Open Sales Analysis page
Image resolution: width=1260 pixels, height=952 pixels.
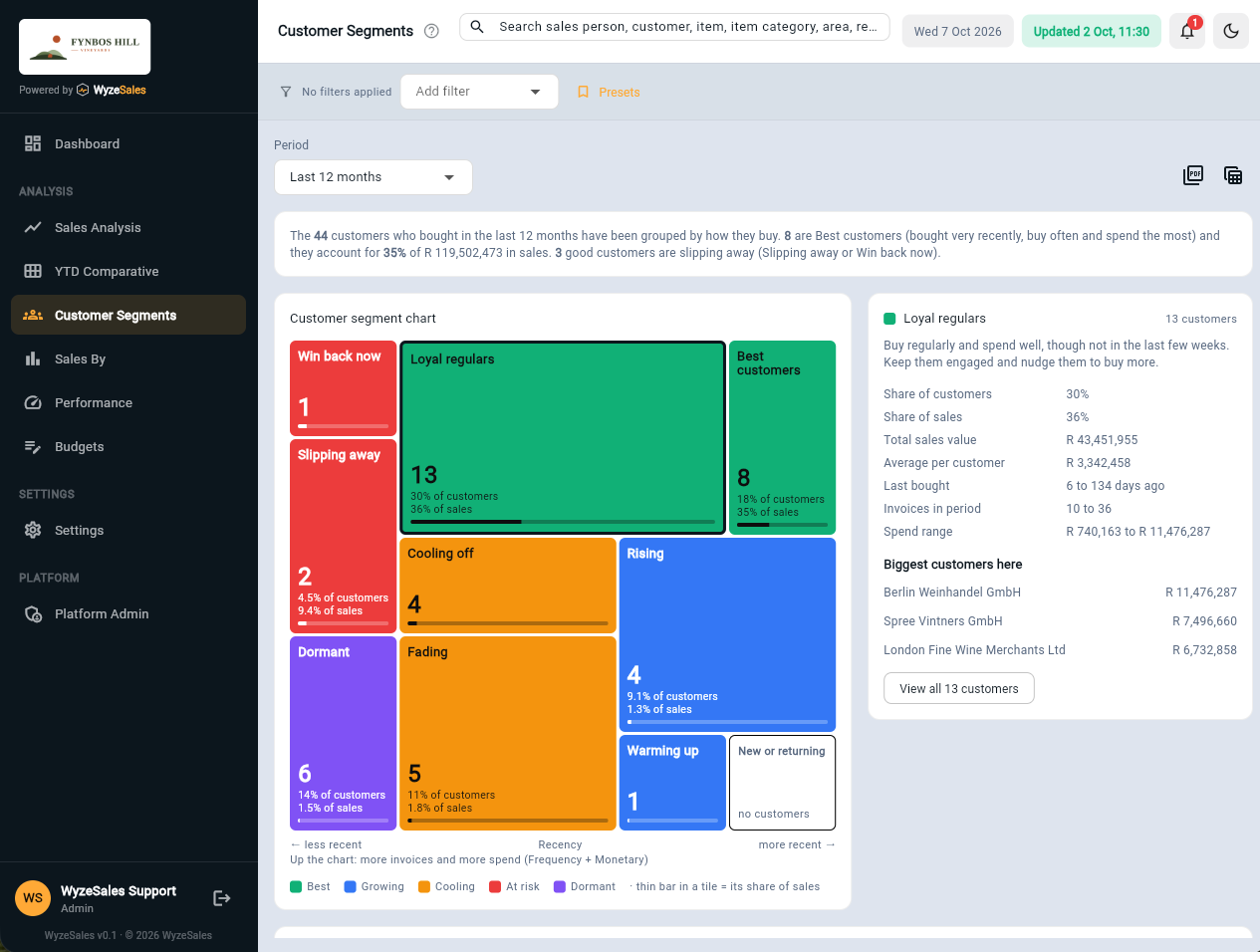click(128, 227)
